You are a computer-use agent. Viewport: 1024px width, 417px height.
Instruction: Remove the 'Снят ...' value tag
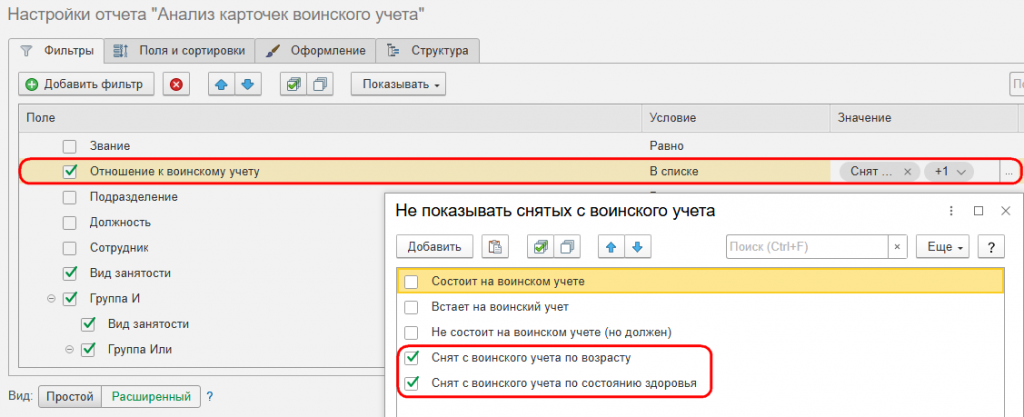907,172
